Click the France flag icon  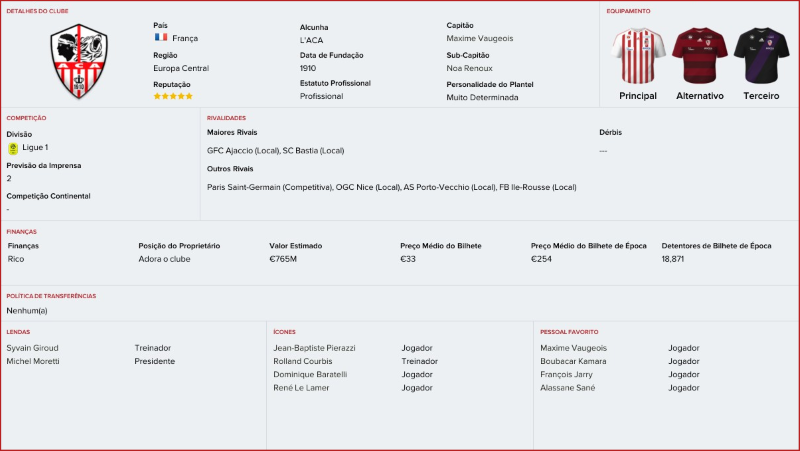160,38
